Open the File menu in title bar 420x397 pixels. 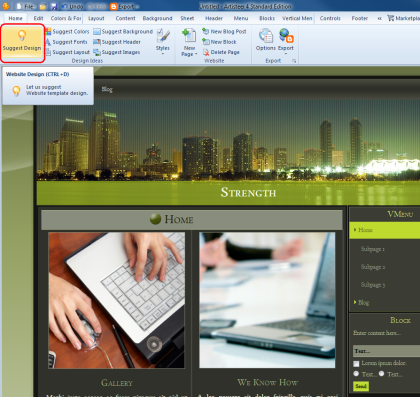pyautogui.click(x=26, y=6)
